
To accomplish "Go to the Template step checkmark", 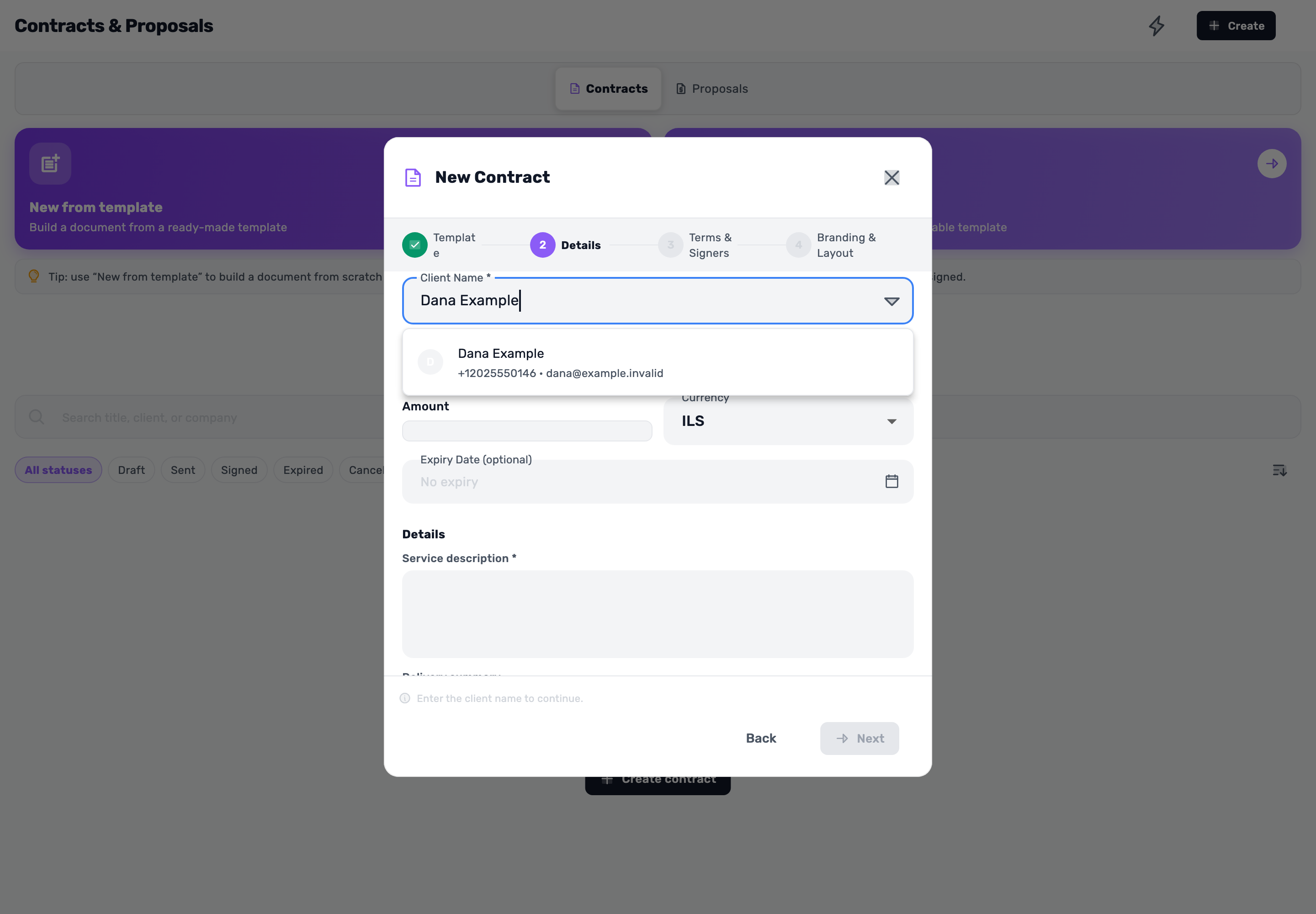I will (414, 245).
